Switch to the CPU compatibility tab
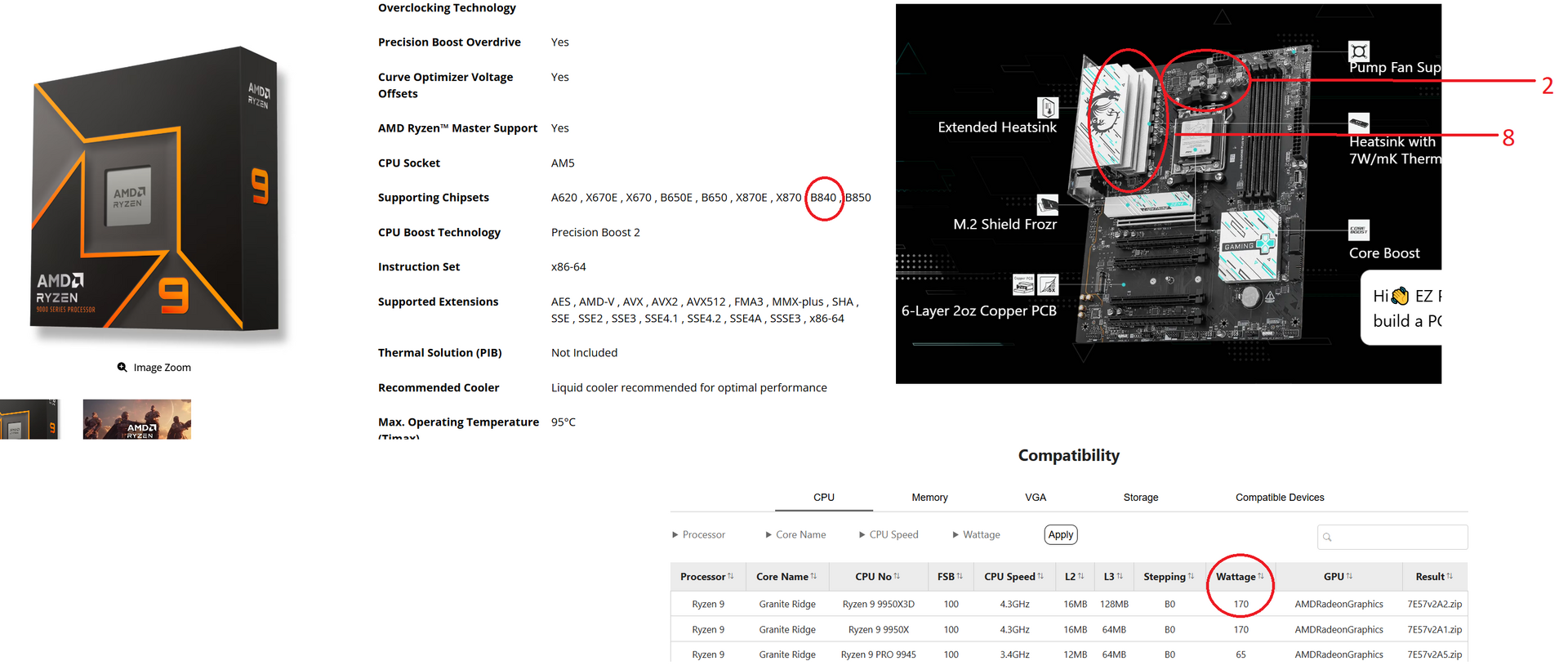This screenshot has width=1568, height=670. [824, 498]
